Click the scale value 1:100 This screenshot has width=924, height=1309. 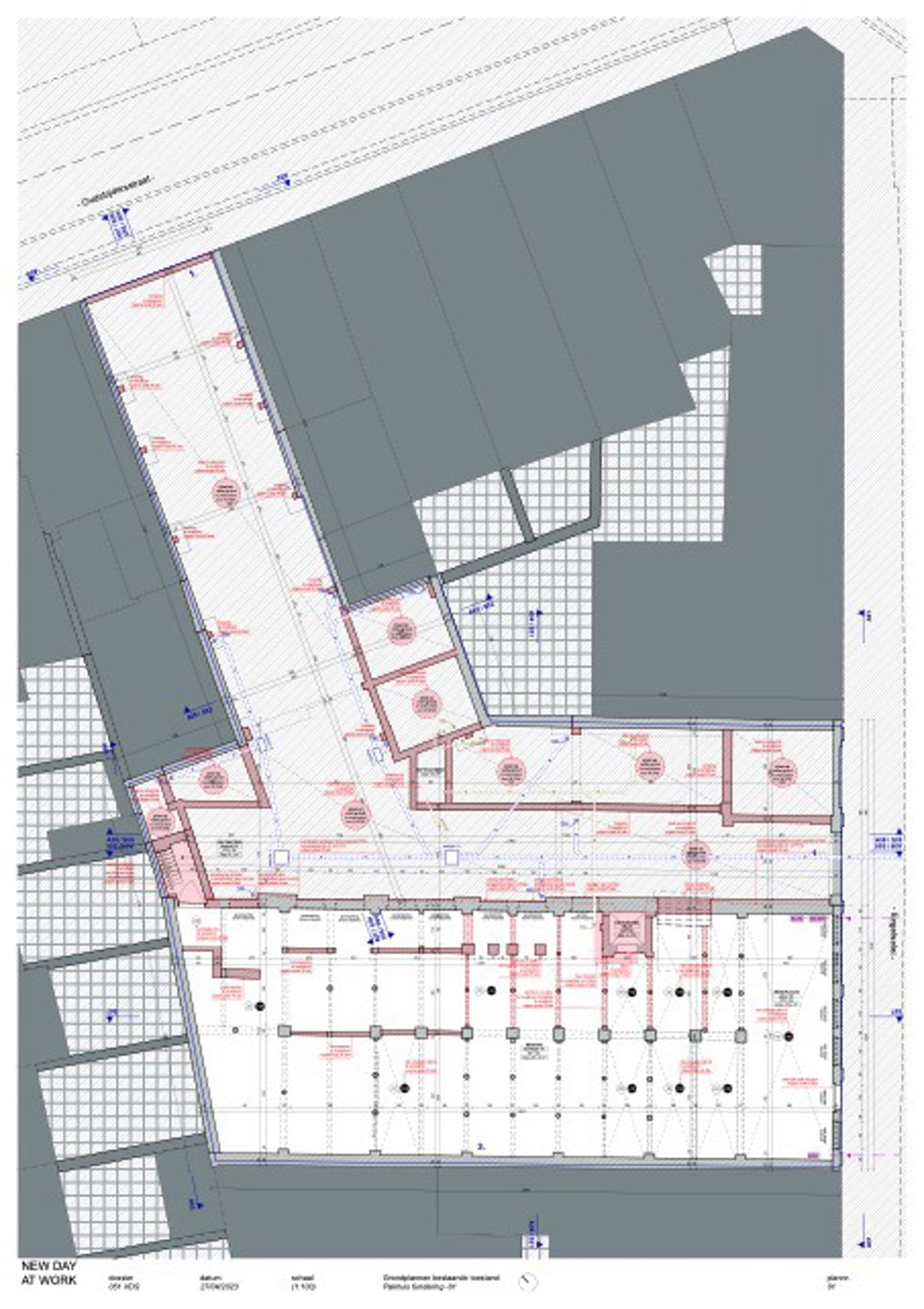302,1287
